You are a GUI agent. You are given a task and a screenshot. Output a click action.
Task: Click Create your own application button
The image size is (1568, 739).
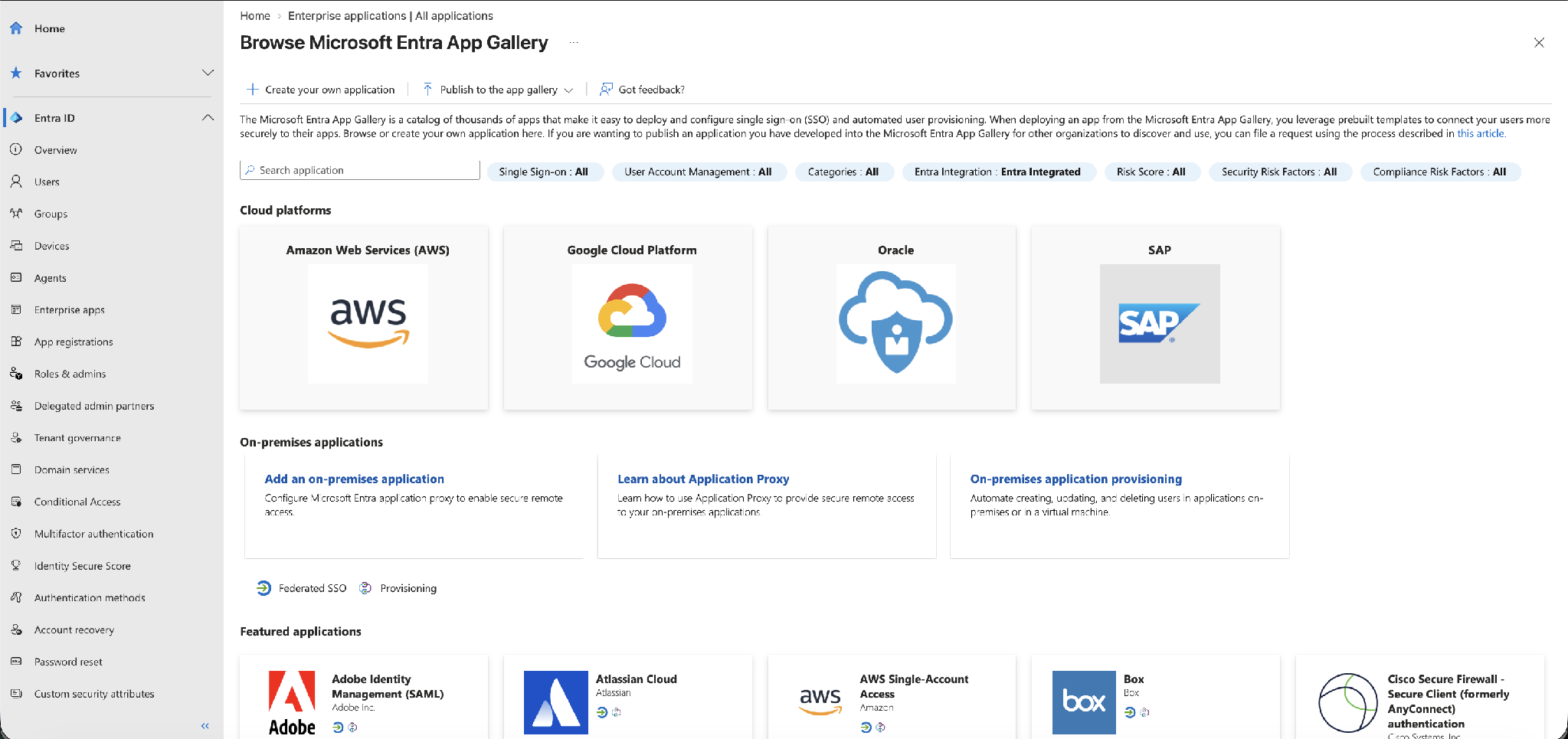point(321,90)
